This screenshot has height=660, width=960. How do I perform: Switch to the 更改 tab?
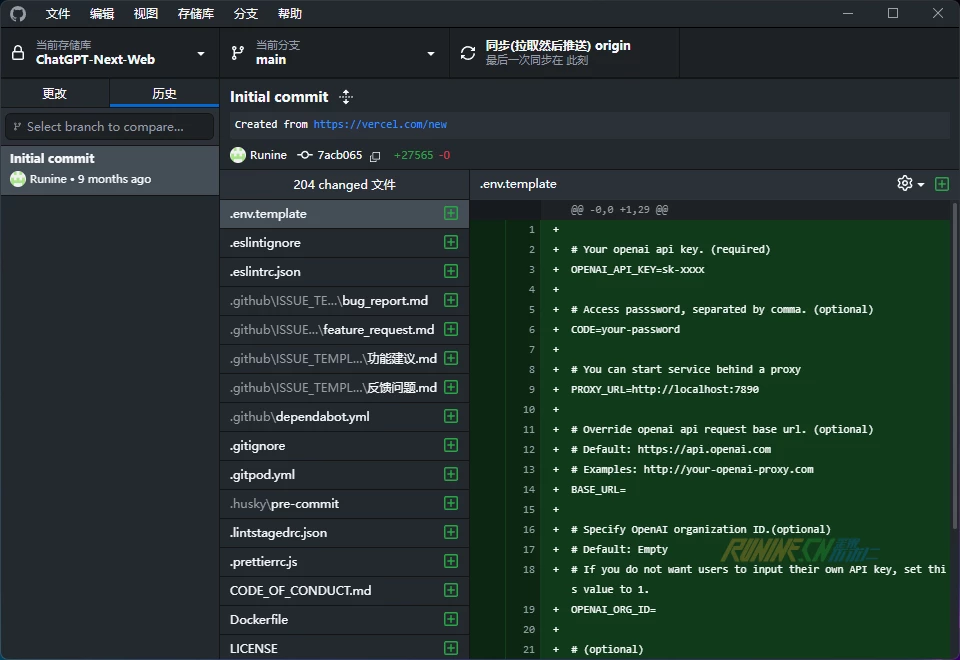pyautogui.click(x=55, y=94)
